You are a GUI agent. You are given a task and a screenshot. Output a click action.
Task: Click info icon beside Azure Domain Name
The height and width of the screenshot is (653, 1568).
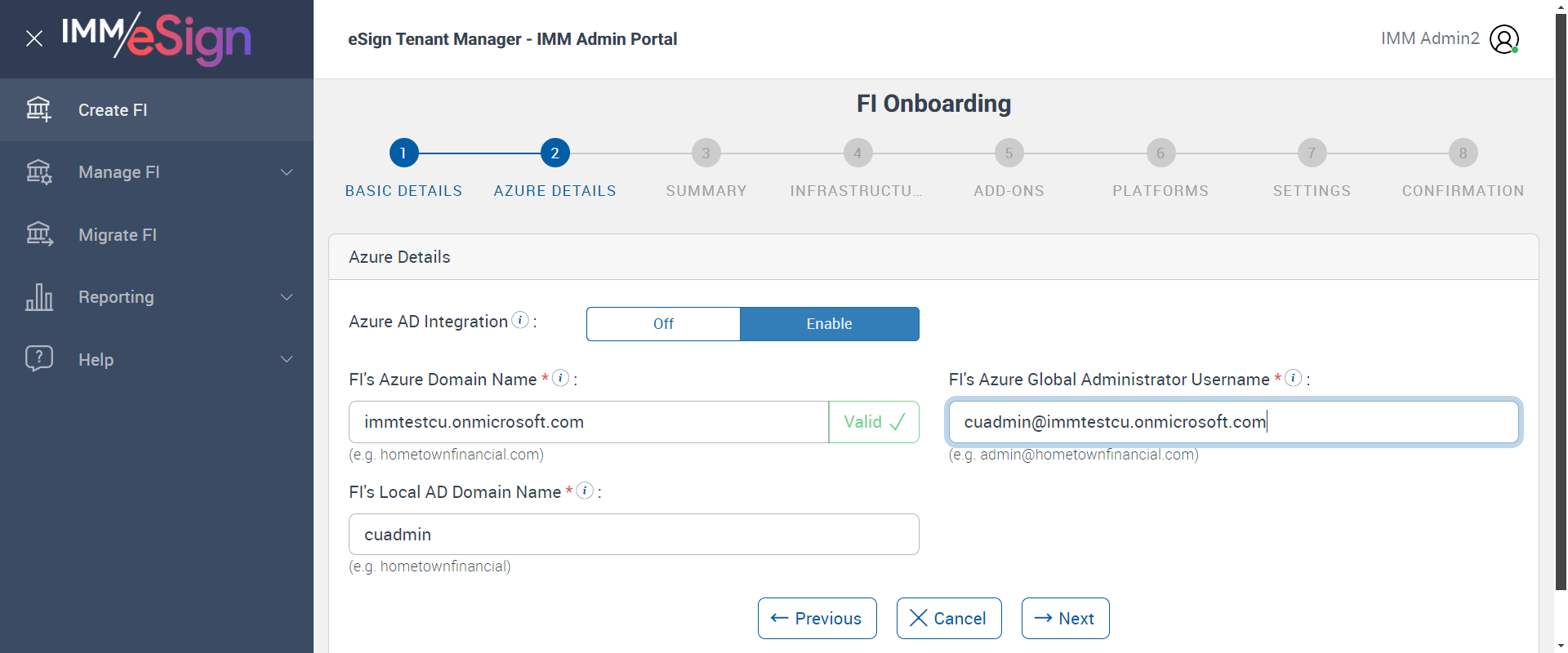pyautogui.click(x=560, y=378)
